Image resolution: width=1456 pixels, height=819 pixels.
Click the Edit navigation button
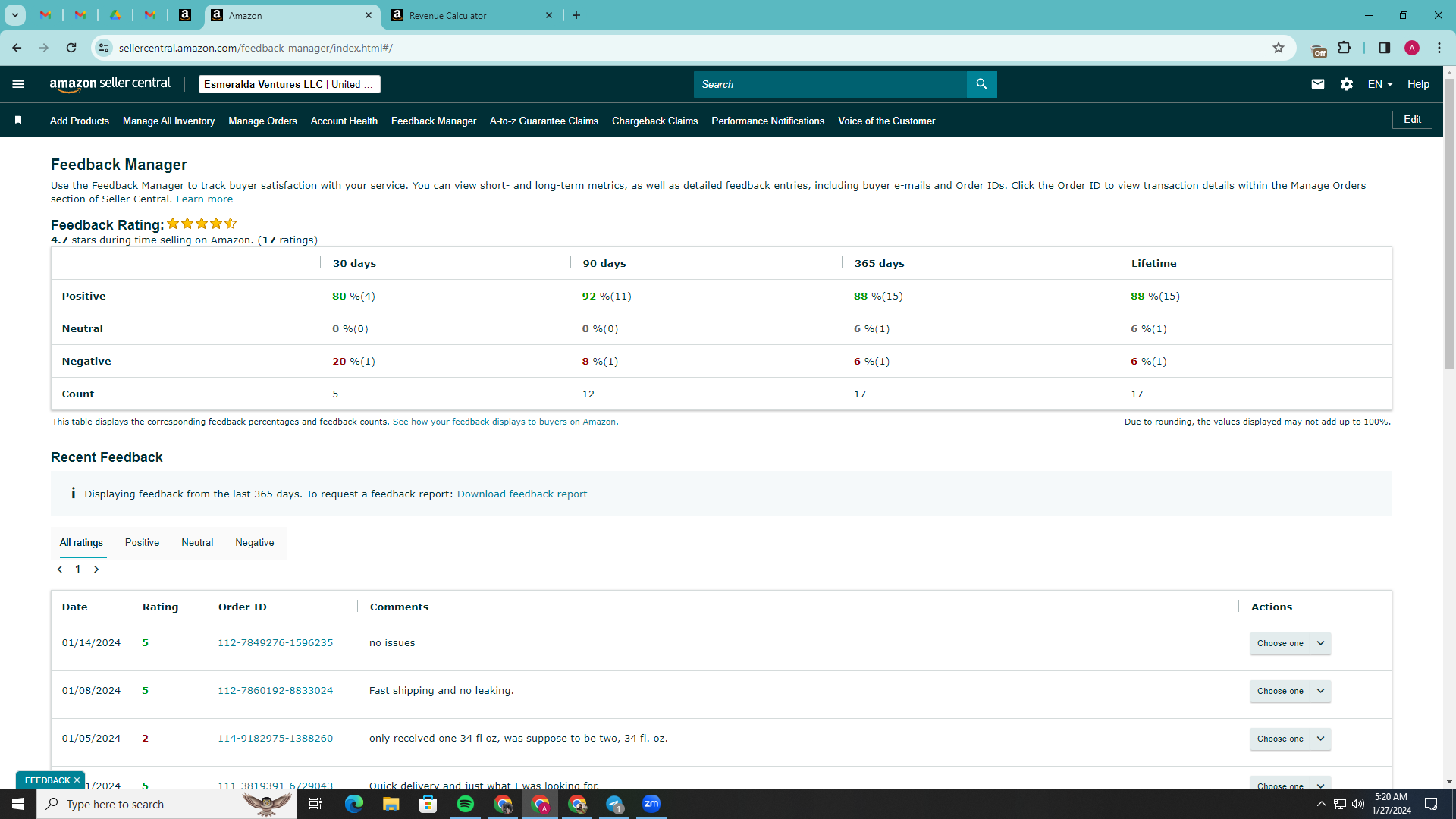[1412, 120]
